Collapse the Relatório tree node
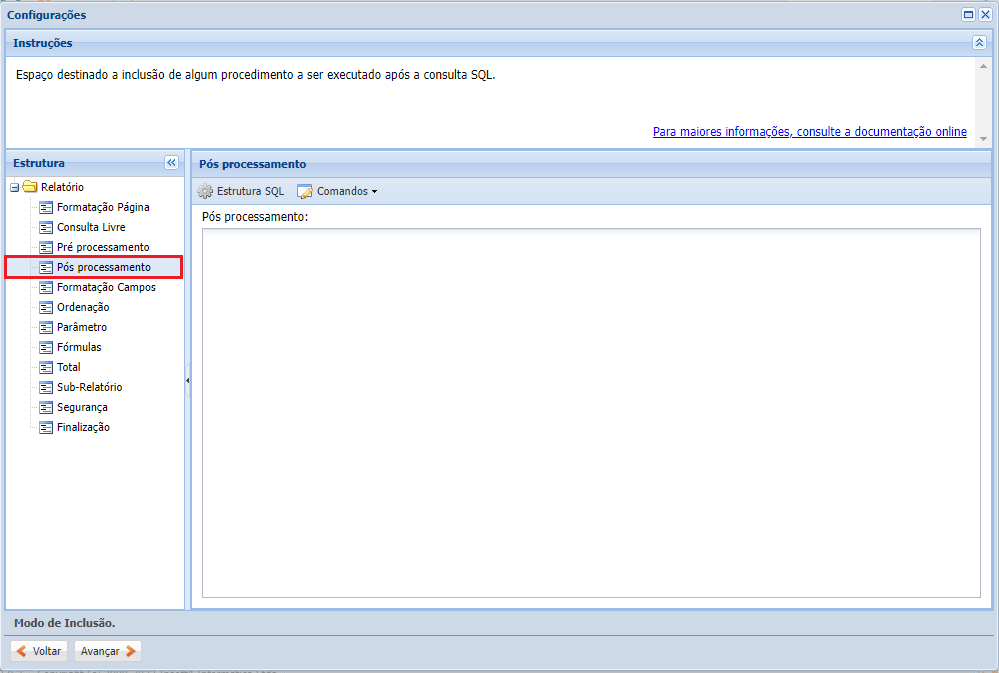The image size is (999, 673). [x=13, y=187]
